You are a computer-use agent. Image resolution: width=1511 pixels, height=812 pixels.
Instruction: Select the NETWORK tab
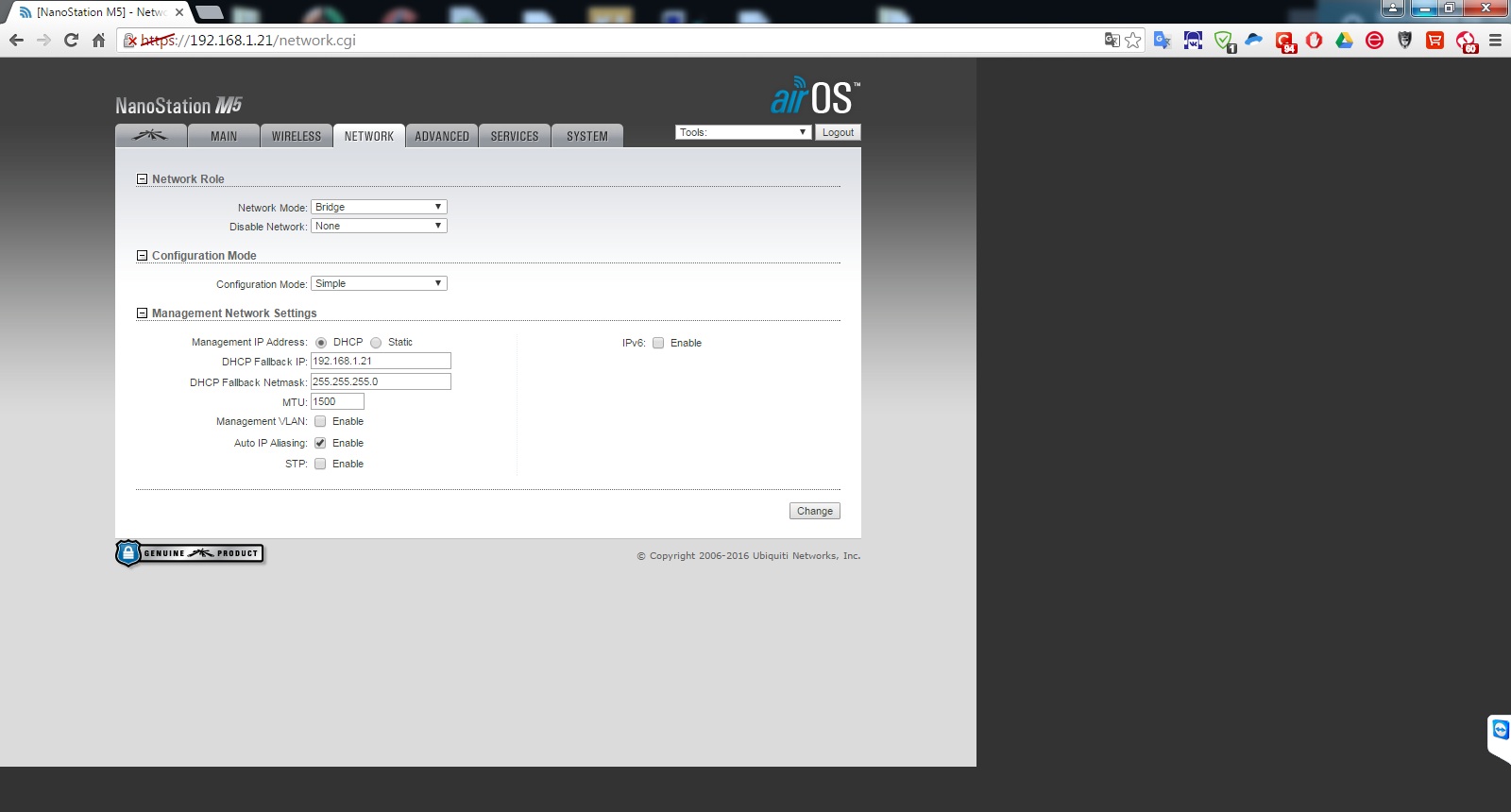[x=369, y=136]
